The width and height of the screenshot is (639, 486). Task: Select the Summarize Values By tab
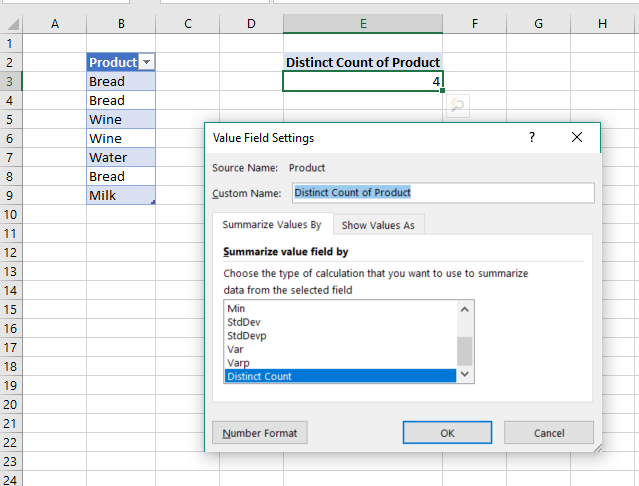(272, 225)
